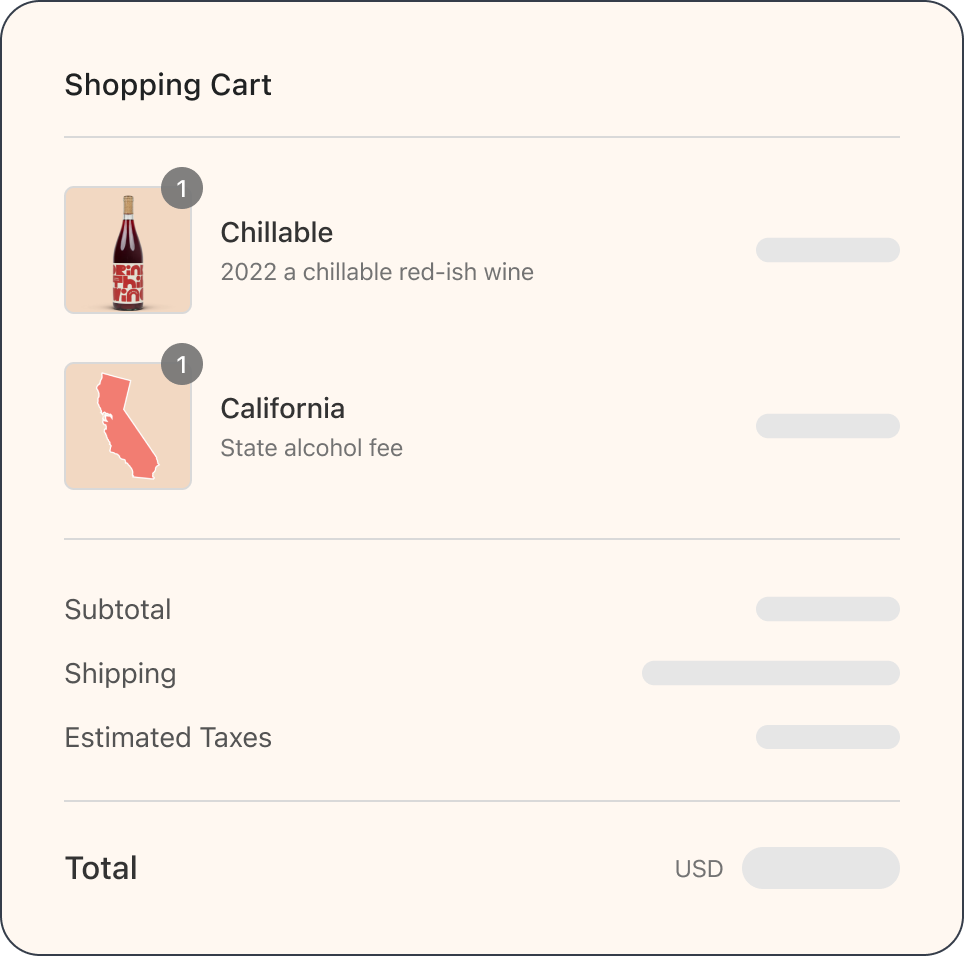Select the Subtotal amount placeholder

(x=828, y=609)
